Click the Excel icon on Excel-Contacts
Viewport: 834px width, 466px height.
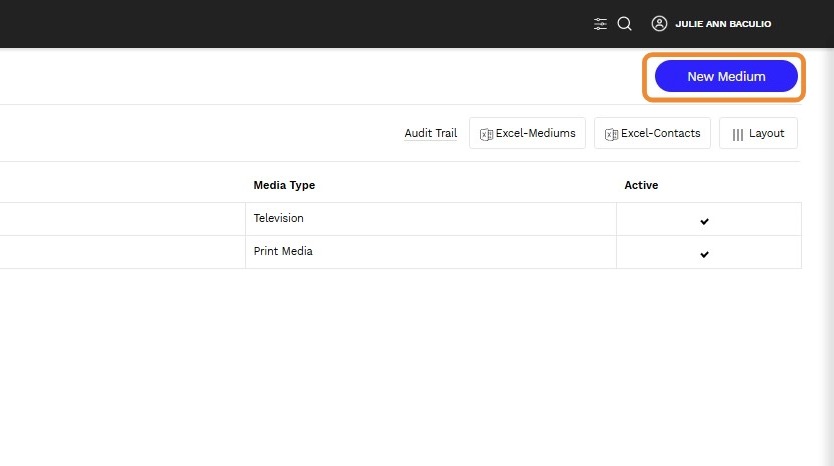tap(611, 134)
